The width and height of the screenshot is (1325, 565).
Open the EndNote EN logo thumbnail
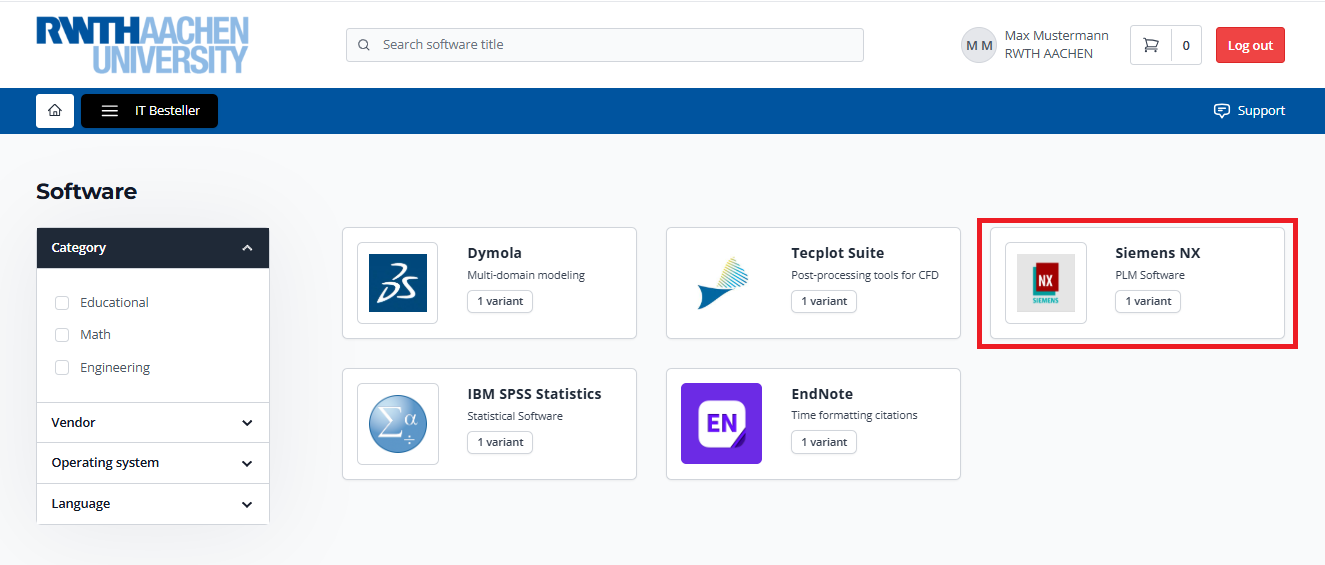[721, 424]
